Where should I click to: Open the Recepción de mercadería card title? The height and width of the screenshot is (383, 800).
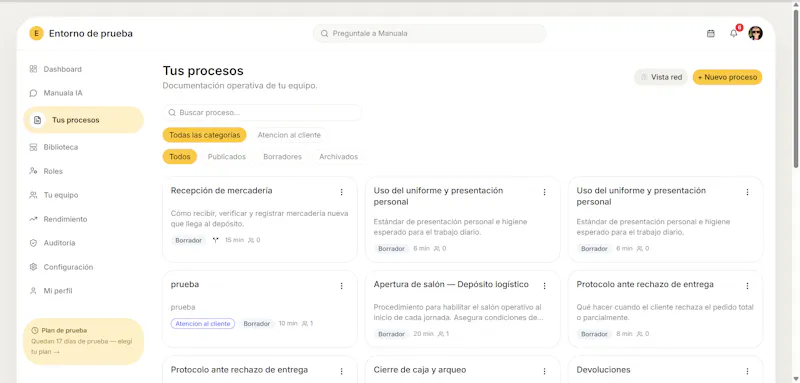tap(221, 191)
